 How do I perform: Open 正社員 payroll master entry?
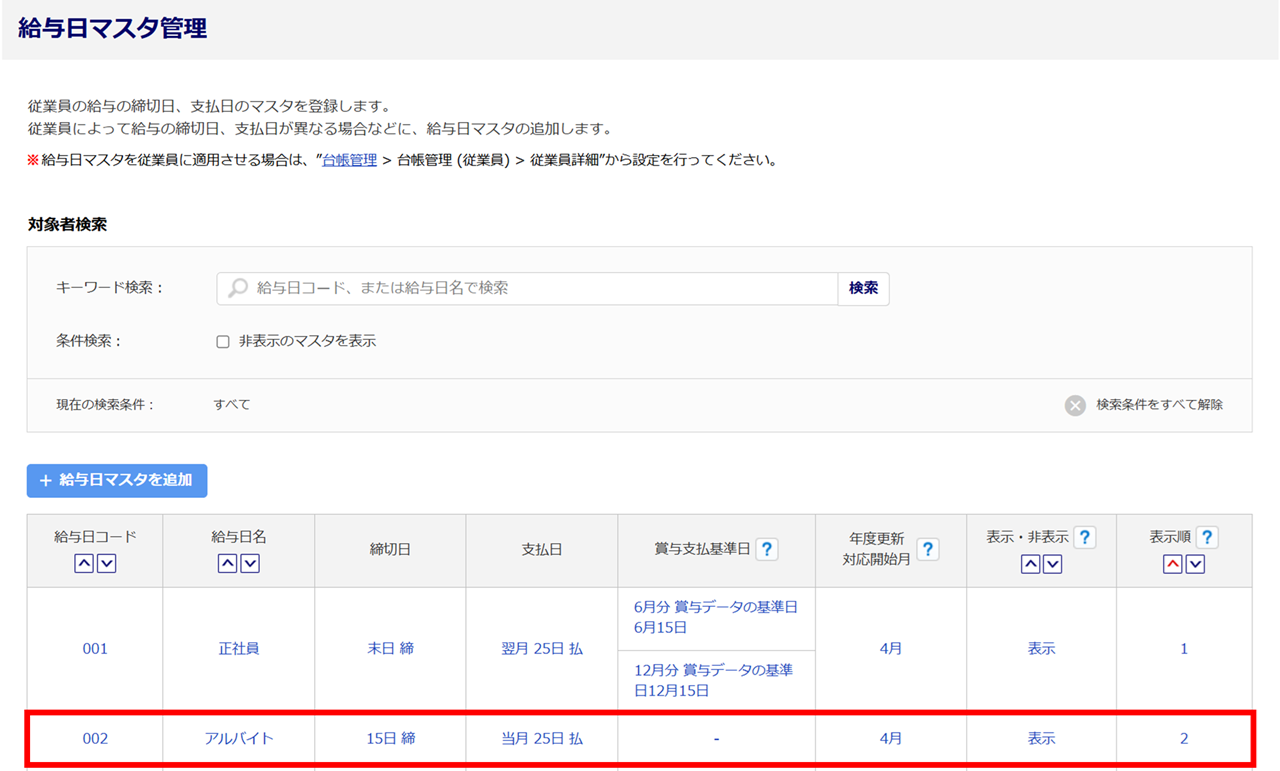click(x=239, y=649)
